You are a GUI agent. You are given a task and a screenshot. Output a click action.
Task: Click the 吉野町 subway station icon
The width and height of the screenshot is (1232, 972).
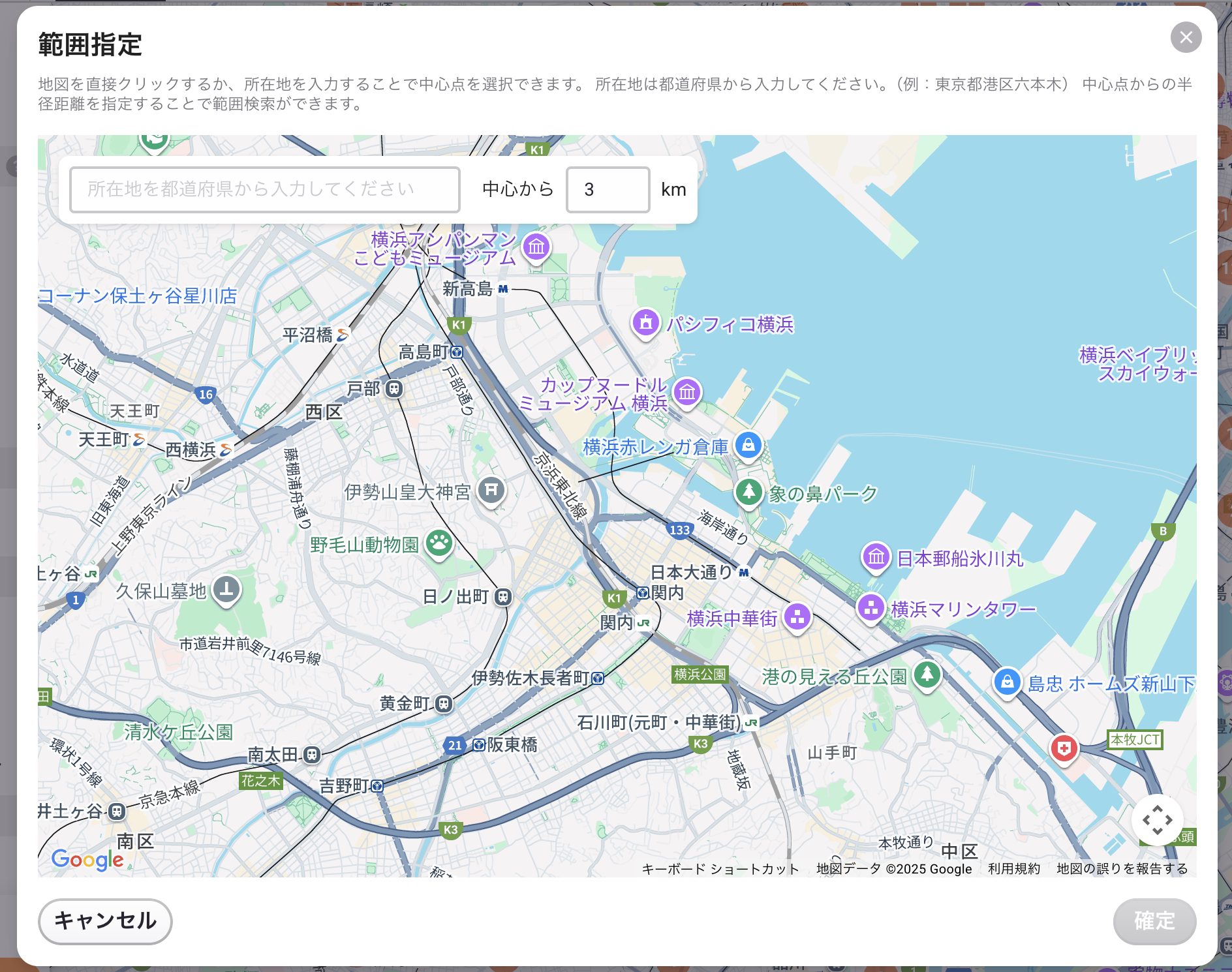coord(377,786)
